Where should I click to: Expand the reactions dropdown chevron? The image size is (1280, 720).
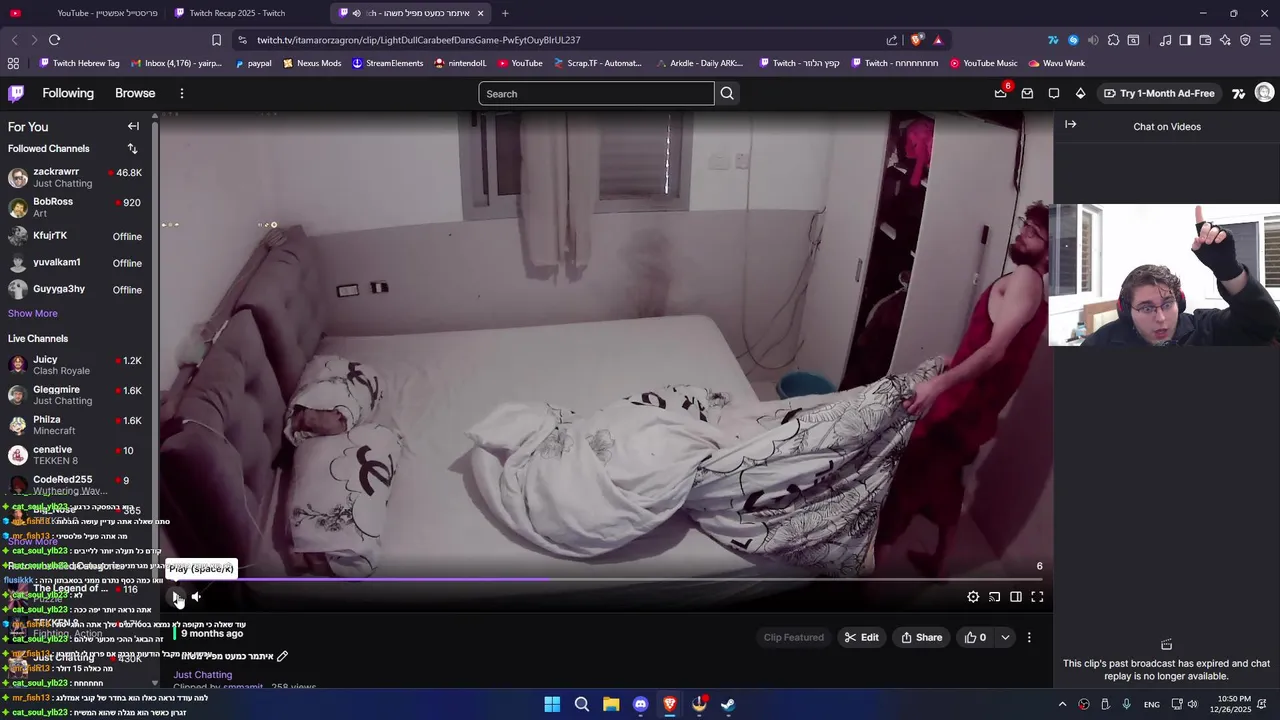(x=1005, y=637)
